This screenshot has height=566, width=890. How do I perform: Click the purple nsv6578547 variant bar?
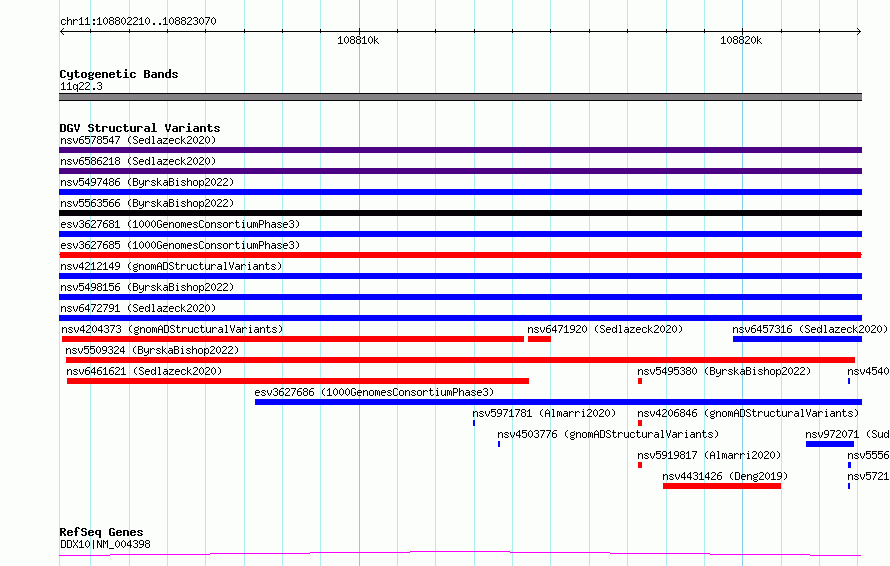460,150
